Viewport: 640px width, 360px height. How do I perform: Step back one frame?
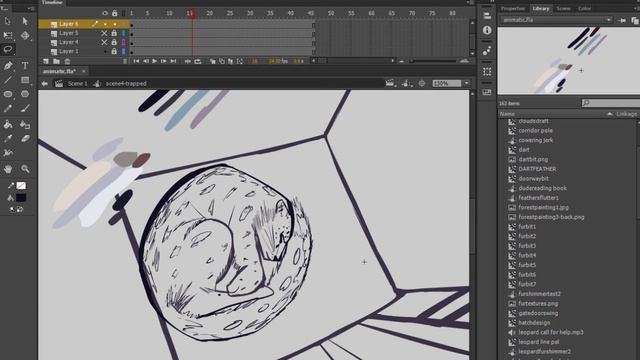(146, 61)
